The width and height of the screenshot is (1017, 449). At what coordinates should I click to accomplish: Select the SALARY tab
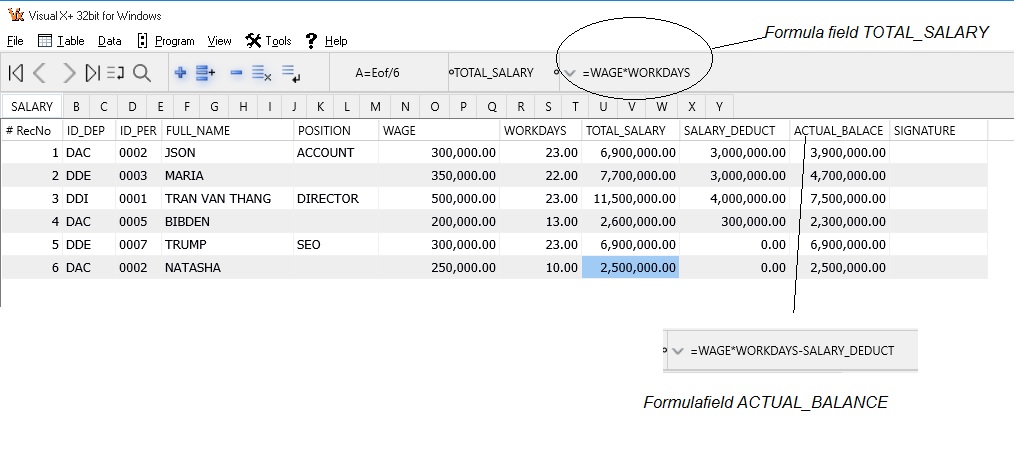pyautogui.click(x=32, y=106)
